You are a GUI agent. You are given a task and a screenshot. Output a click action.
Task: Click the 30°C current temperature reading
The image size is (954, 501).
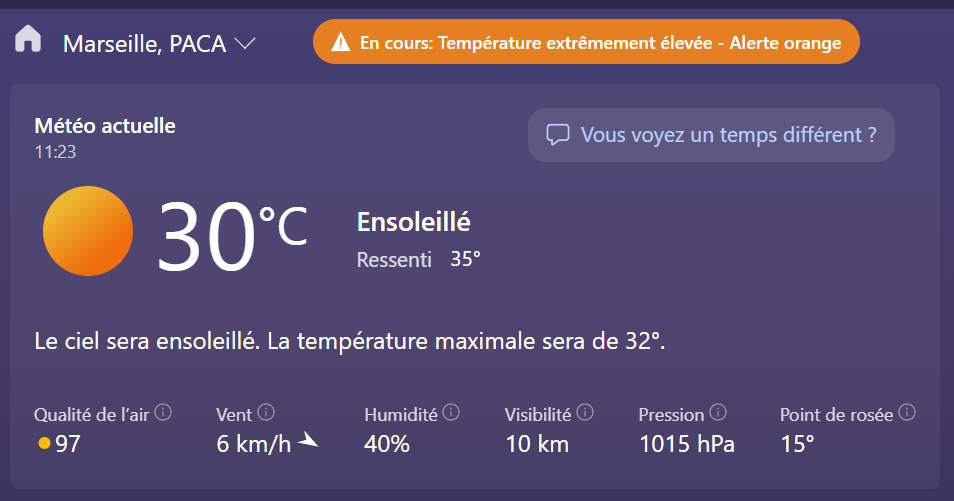tap(232, 235)
